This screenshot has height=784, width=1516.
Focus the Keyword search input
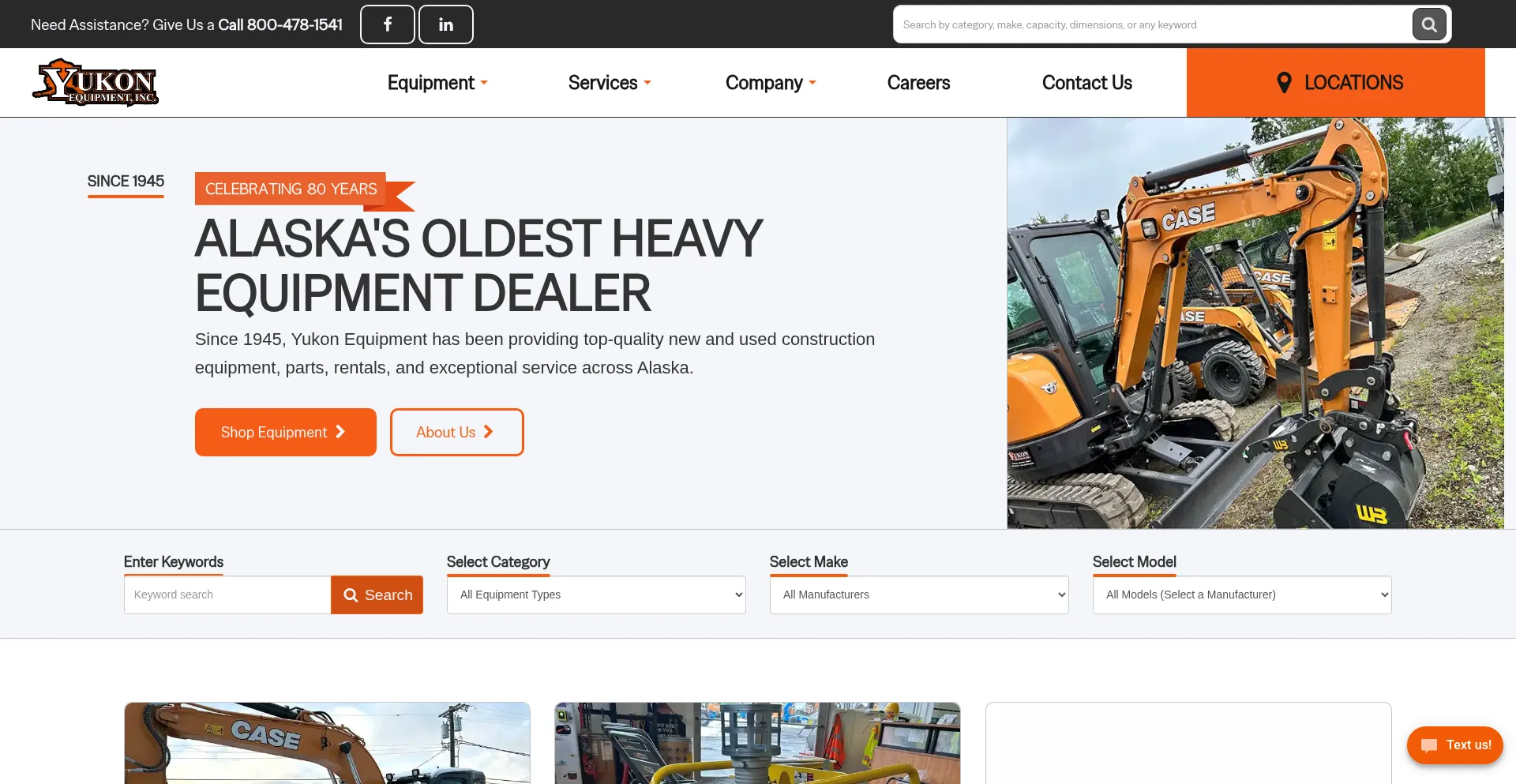(227, 595)
